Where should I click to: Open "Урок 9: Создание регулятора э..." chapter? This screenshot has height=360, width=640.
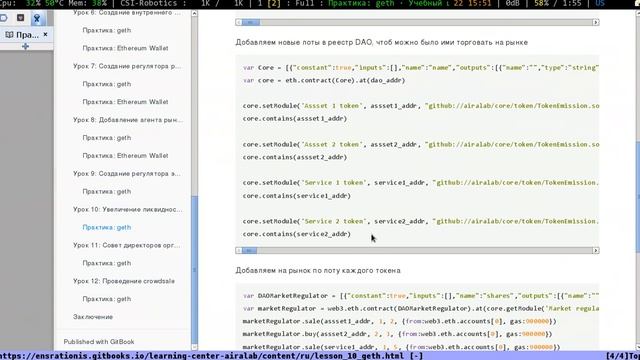click(x=127, y=174)
